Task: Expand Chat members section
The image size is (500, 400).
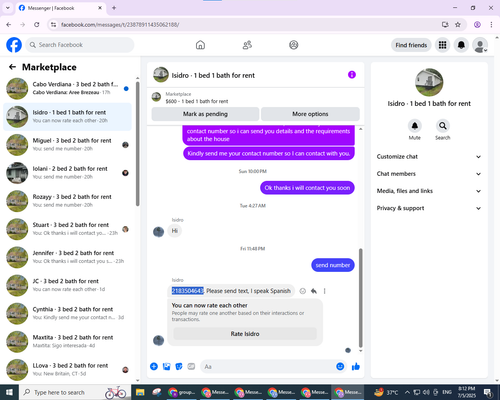Action: (429, 174)
